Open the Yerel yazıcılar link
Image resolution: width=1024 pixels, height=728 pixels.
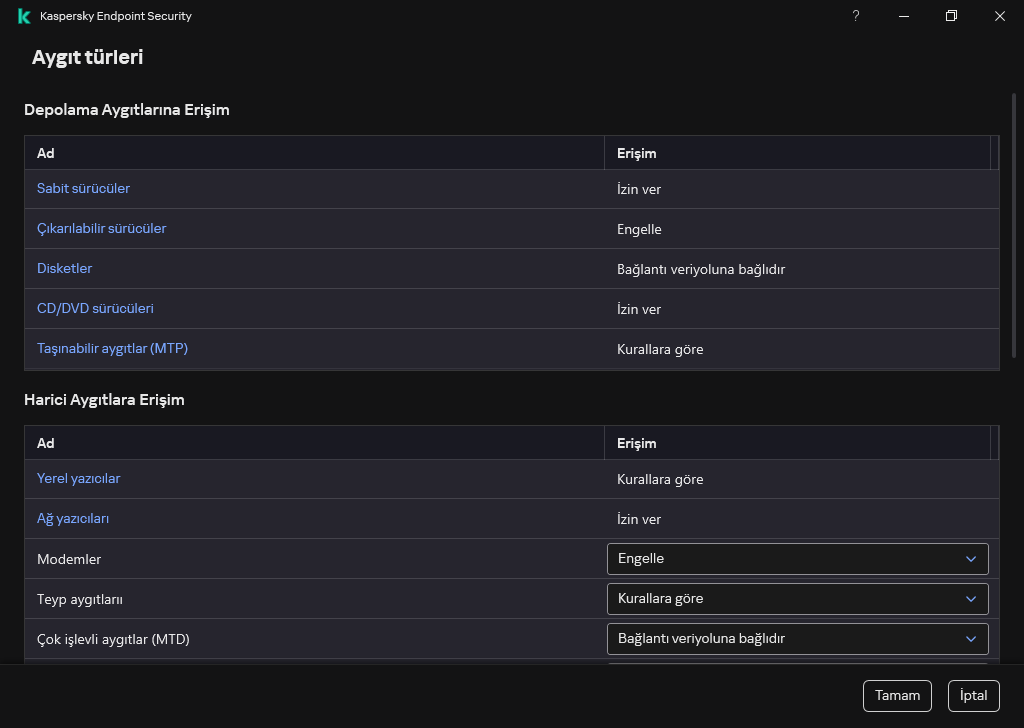(78, 479)
